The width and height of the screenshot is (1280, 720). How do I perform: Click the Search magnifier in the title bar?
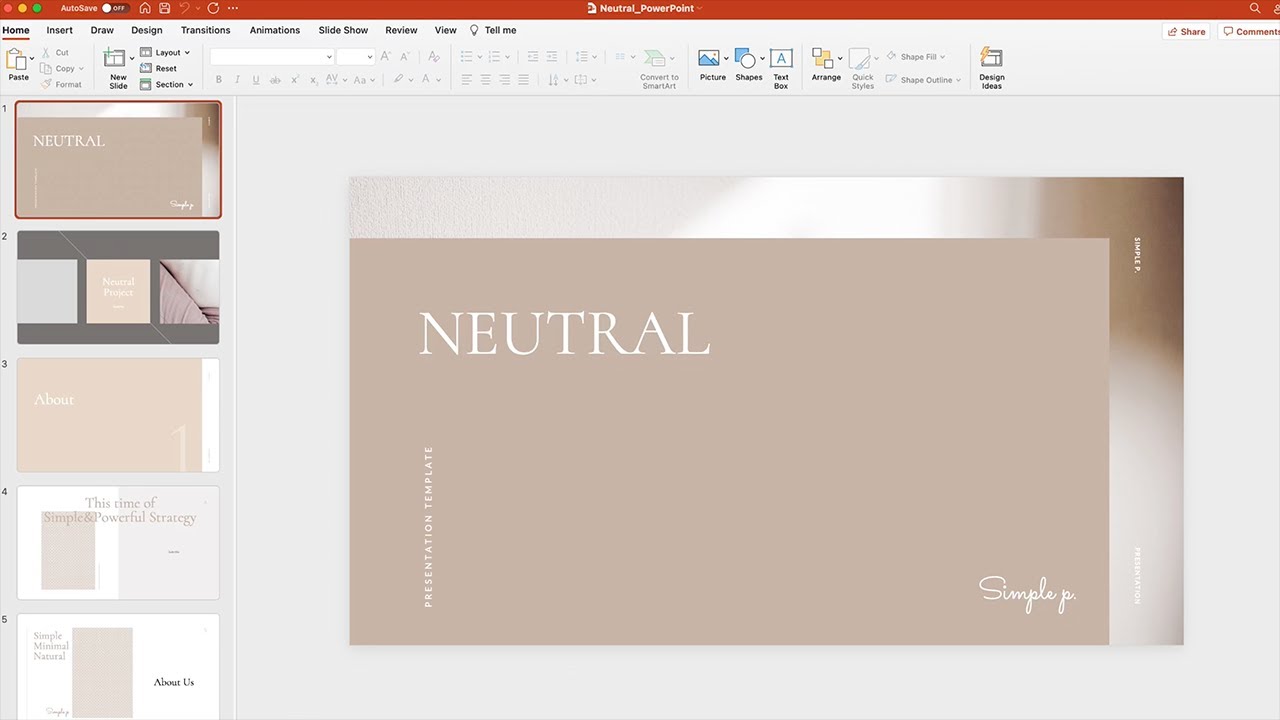pyautogui.click(x=1255, y=8)
